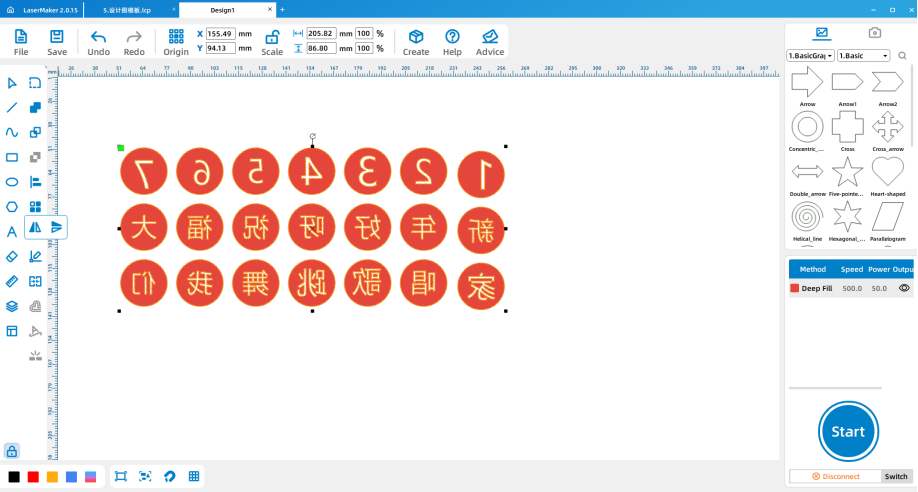Choose the Eraser tool
This screenshot has width=918, height=492.
(x=12, y=257)
